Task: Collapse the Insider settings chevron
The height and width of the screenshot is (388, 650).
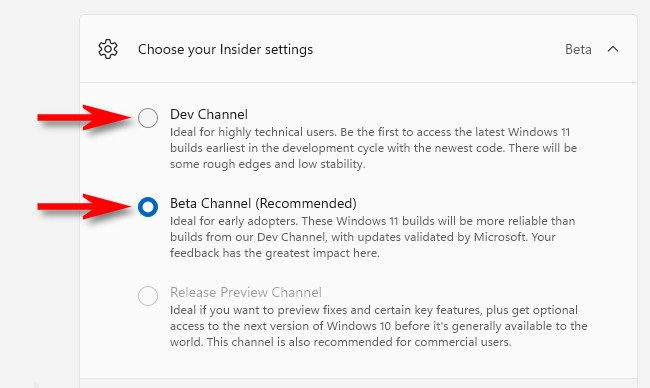Action: point(613,49)
